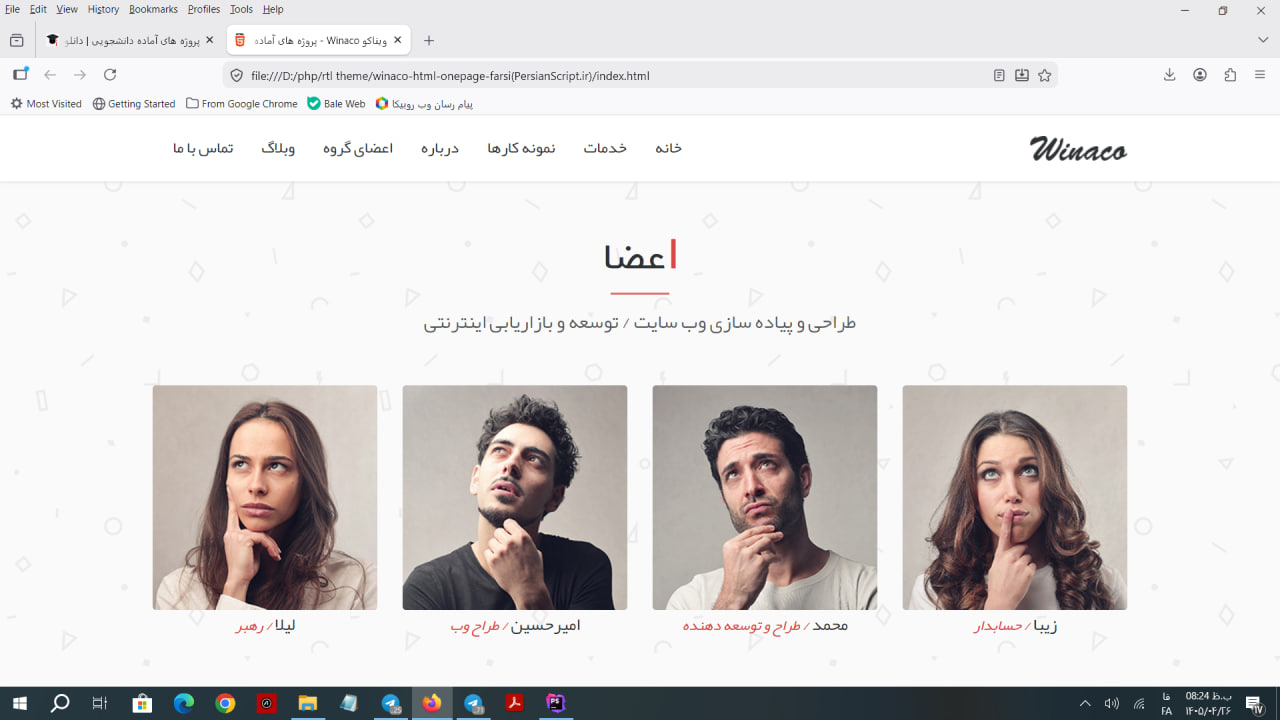The height and width of the screenshot is (720, 1280).
Task: Open the Windows Start menu
Action: pos(19,703)
